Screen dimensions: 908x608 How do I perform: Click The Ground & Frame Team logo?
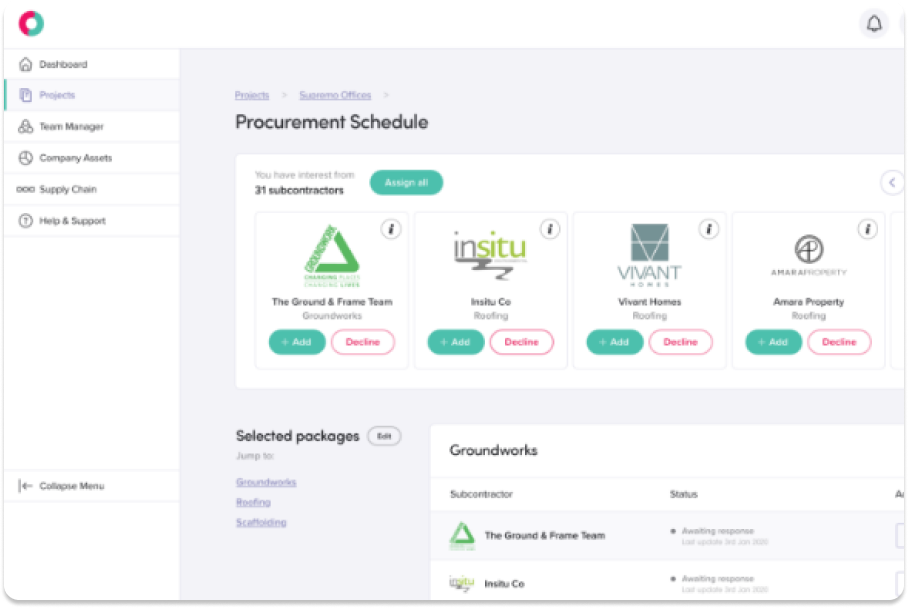(332, 256)
